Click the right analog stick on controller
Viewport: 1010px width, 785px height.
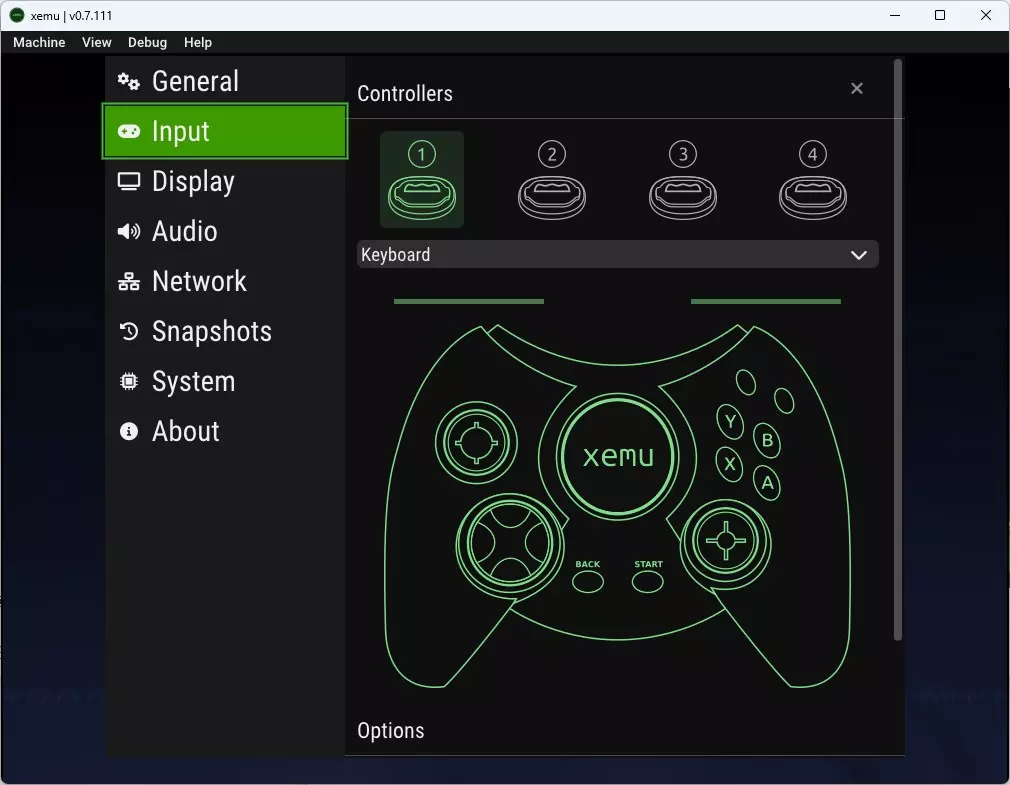[726, 540]
